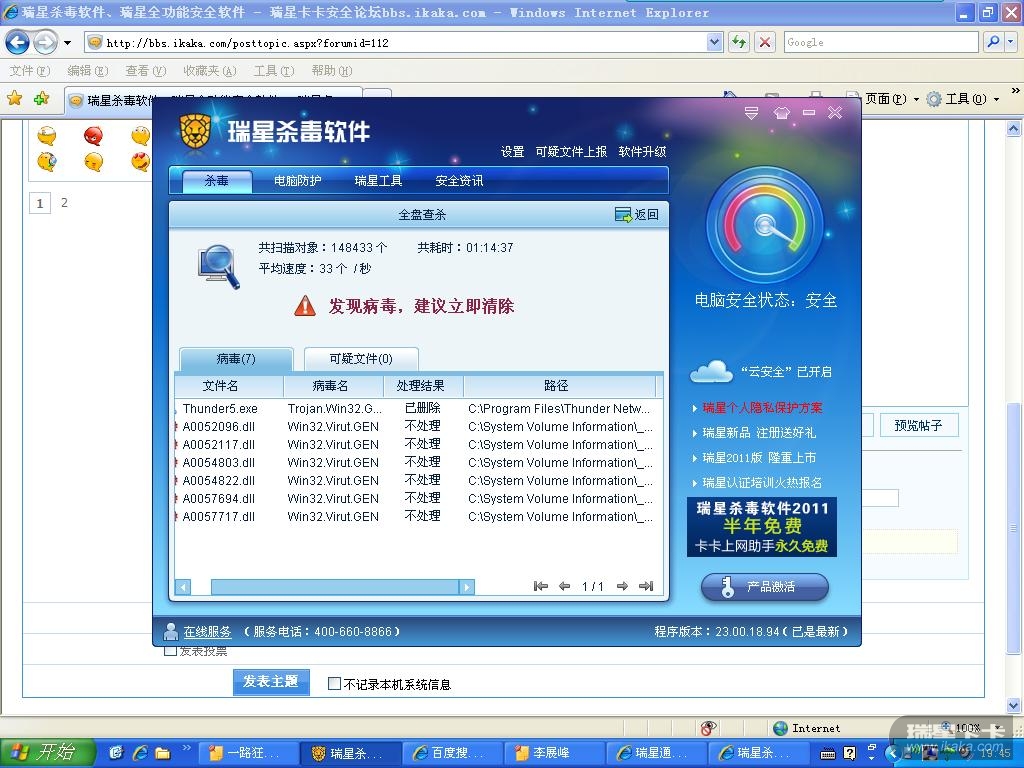
Task: Switch to the 电脑防护 tab
Action: click(297, 181)
